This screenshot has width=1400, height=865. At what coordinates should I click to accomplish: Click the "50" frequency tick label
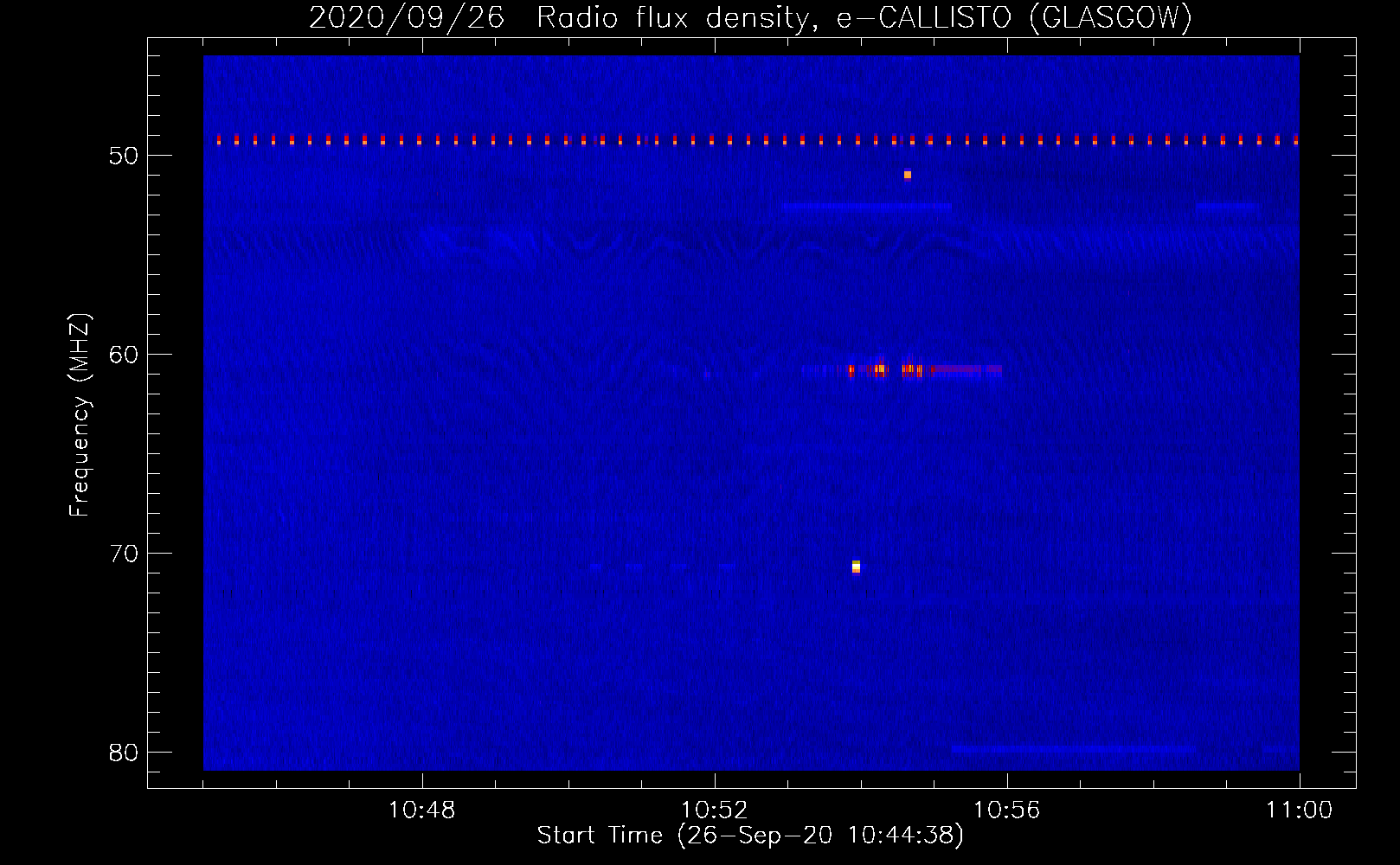124,156
